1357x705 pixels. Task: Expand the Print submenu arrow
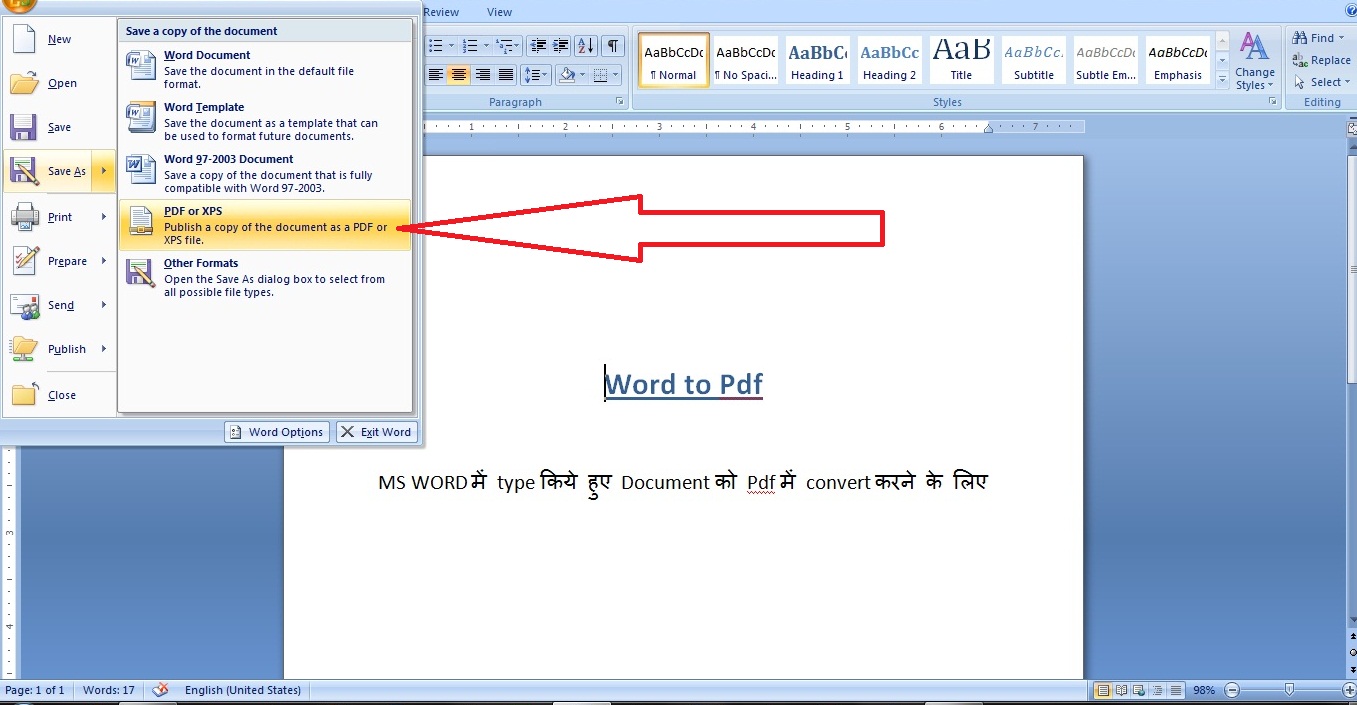coord(104,217)
